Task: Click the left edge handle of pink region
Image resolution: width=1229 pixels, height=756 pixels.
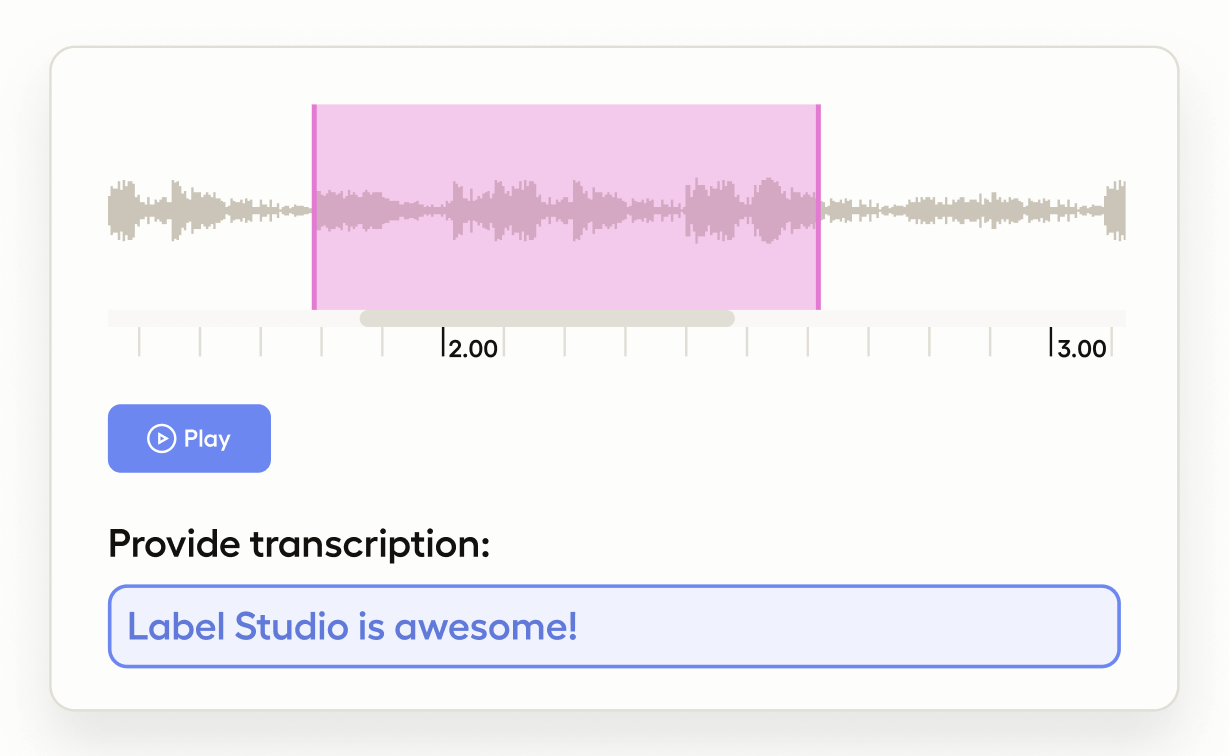Action: [314, 207]
